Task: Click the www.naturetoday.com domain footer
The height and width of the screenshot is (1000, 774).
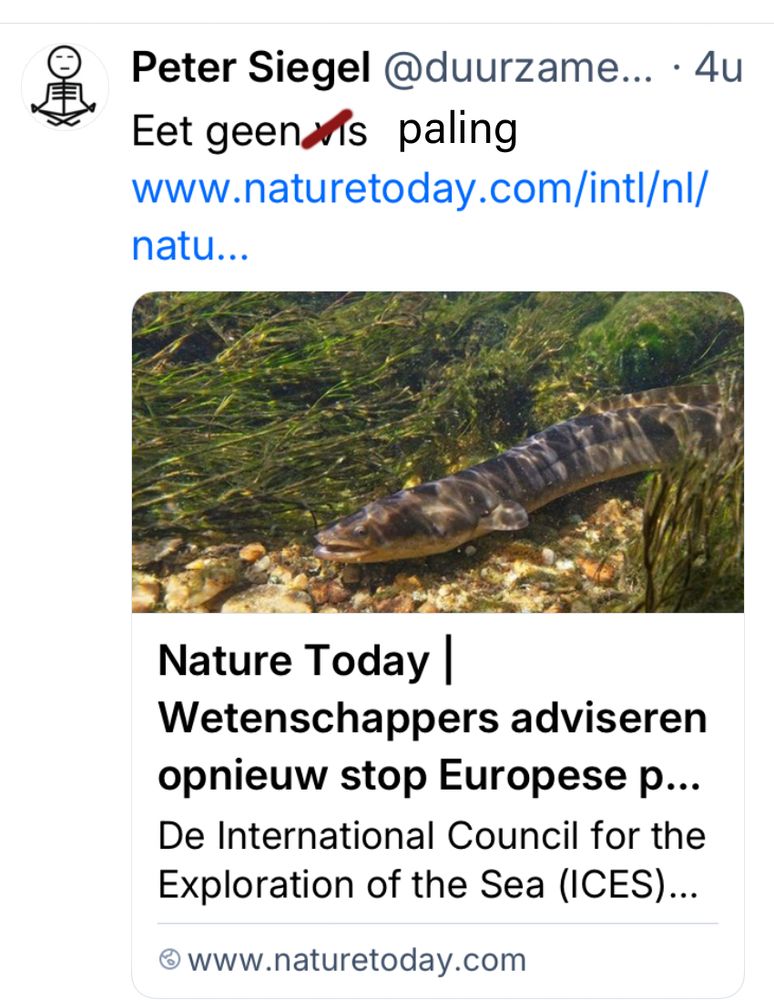Action: pos(355,960)
